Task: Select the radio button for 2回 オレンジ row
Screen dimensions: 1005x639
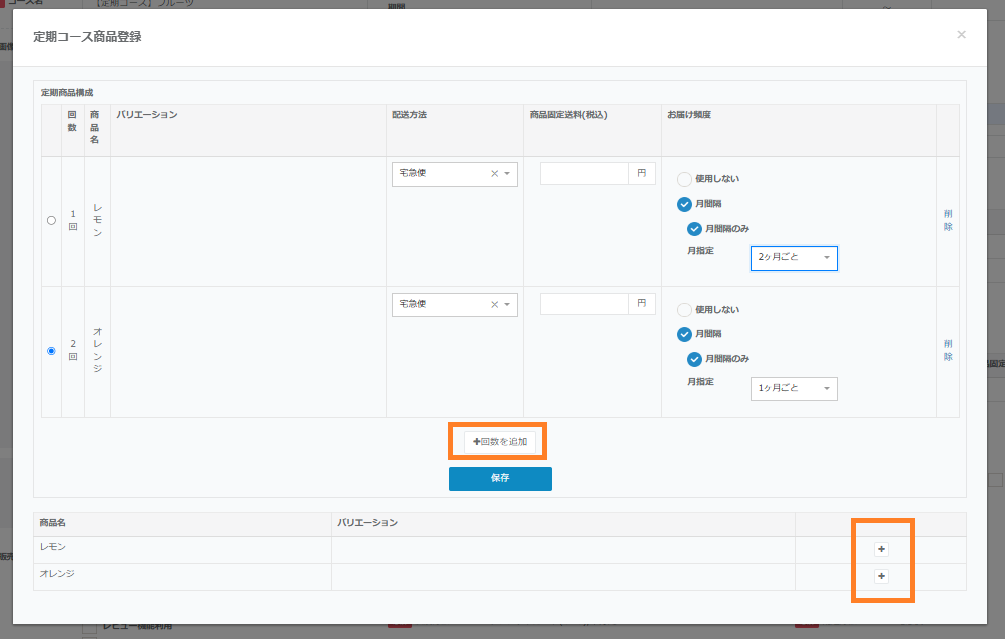Action: [x=51, y=351]
